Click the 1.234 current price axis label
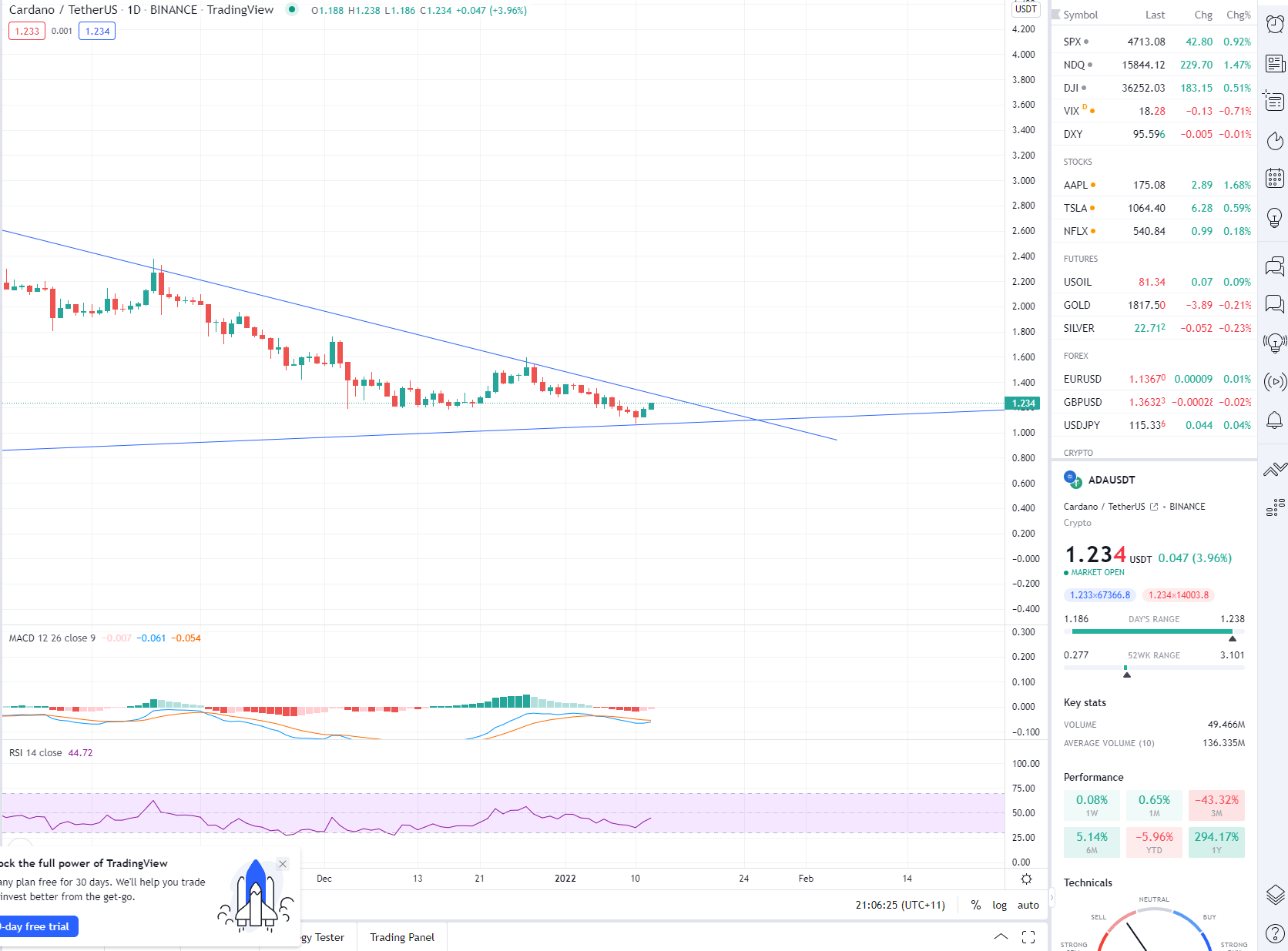This screenshot has height=951, width=1288. click(1023, 404)
